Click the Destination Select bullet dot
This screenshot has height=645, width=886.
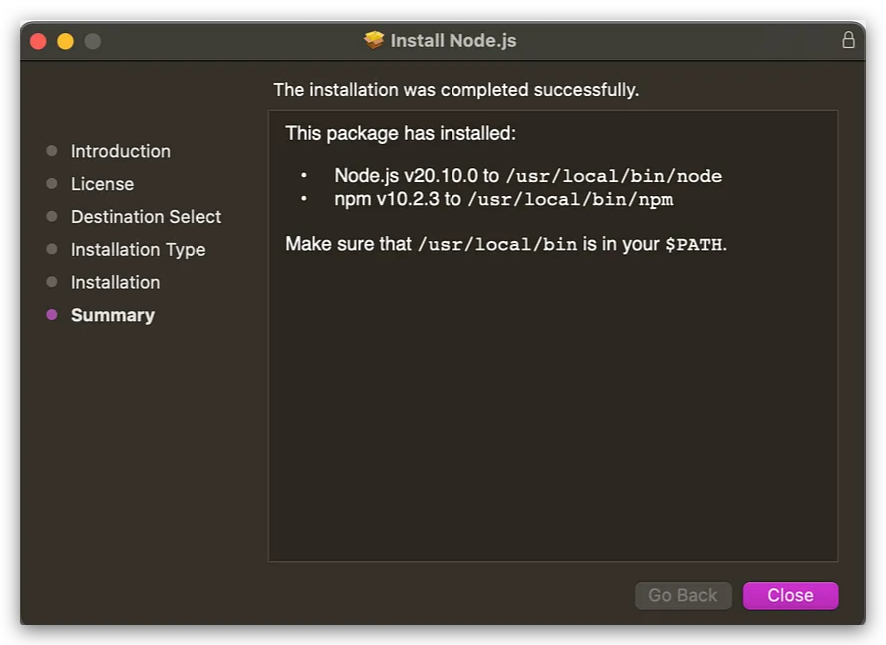51,217
